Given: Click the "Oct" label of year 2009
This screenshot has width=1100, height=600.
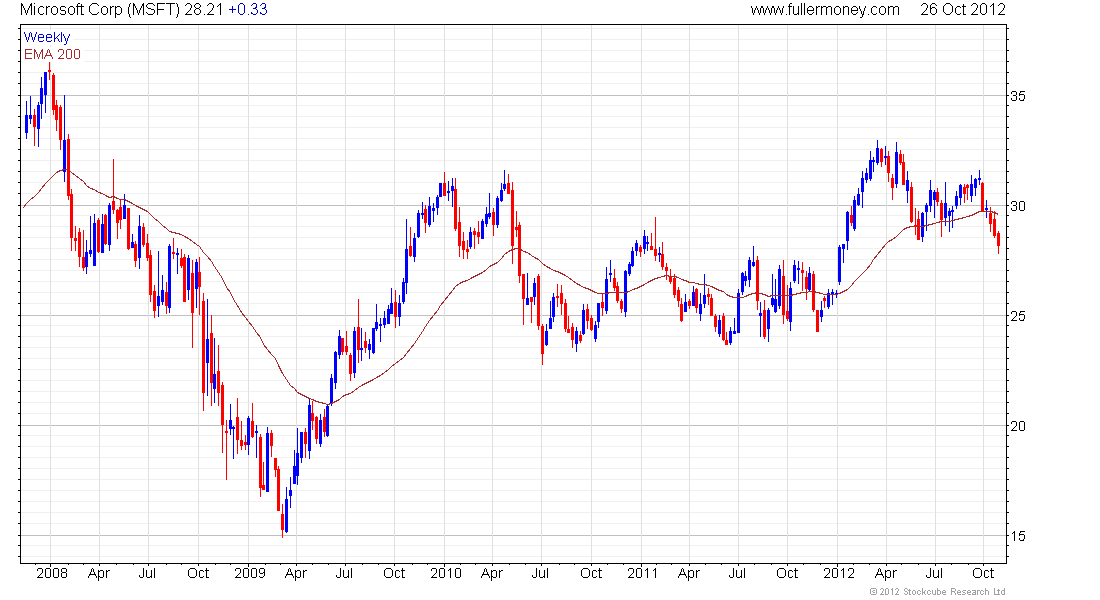Looking at the screenshot, I should pos(394,573).
